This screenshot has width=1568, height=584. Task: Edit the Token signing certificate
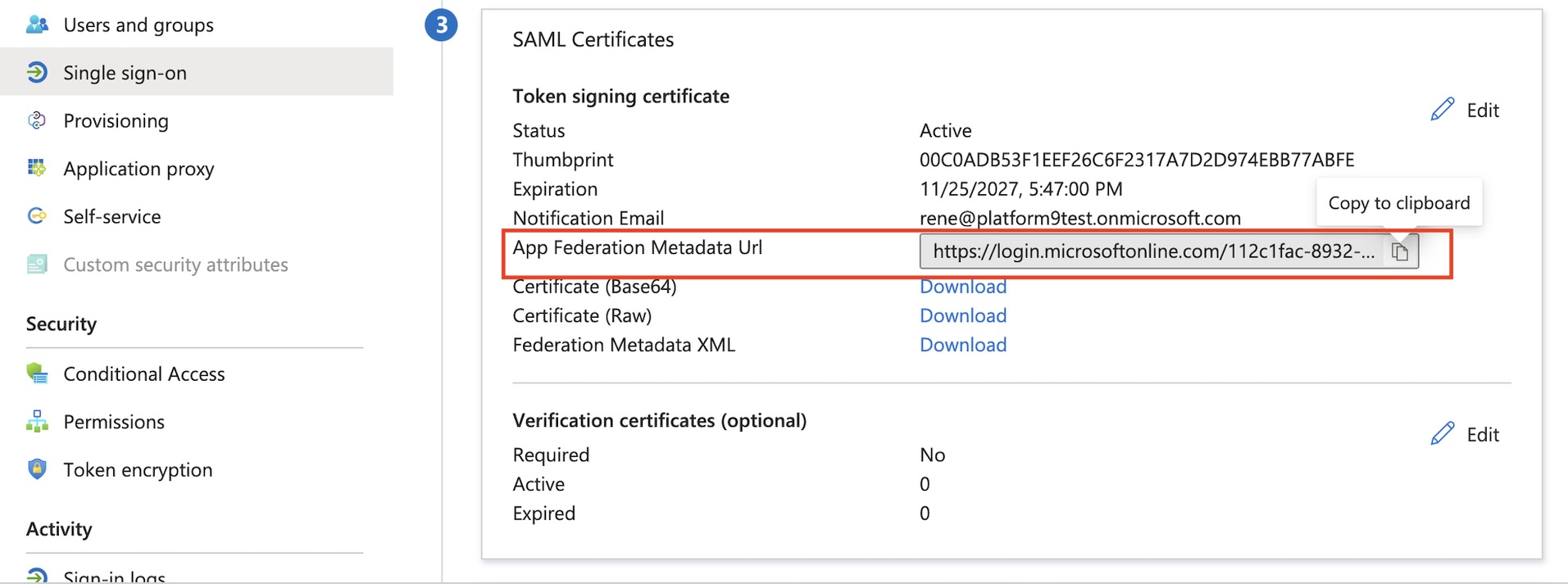[x=1466, y=111]
